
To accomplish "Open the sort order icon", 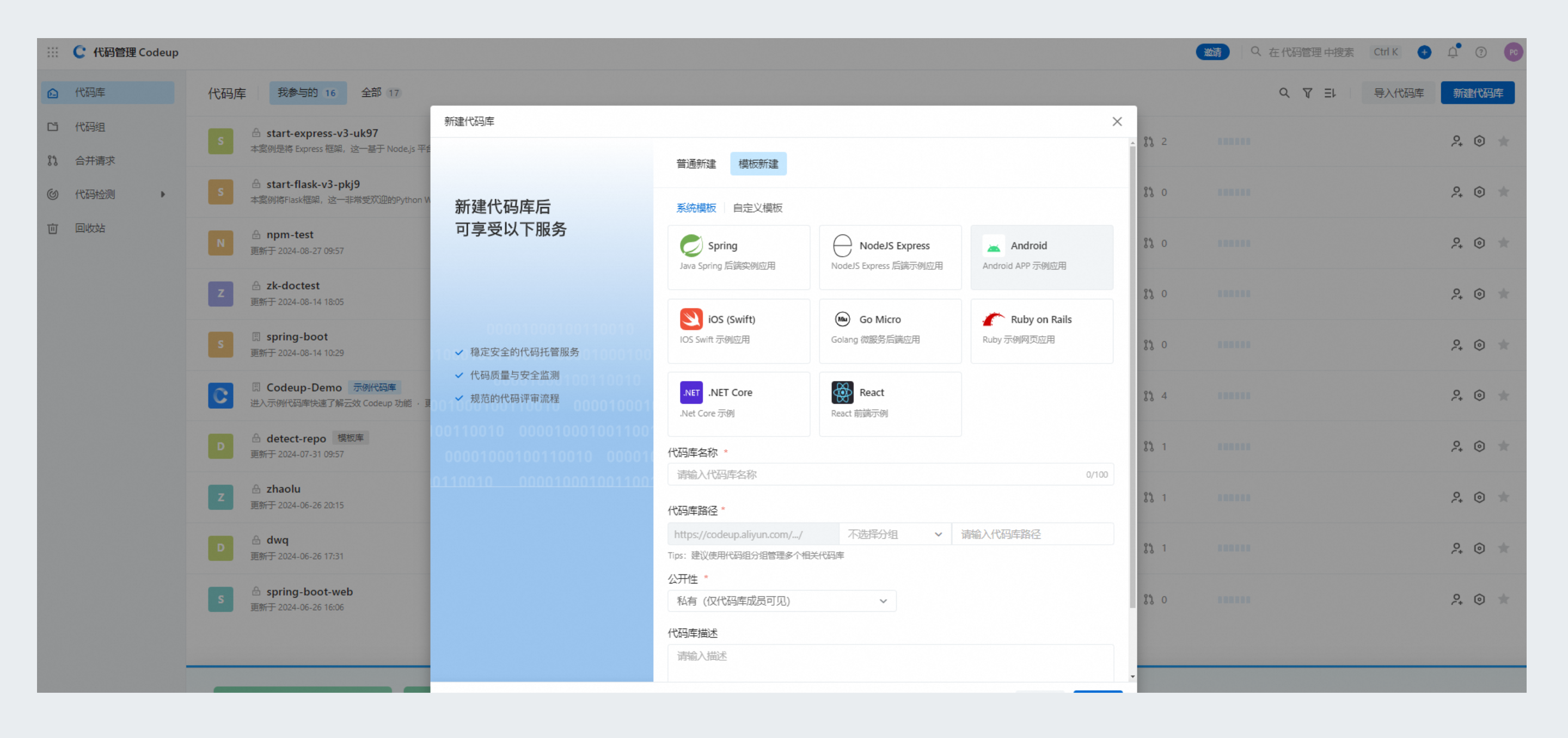I will [x=1330, y=93].
